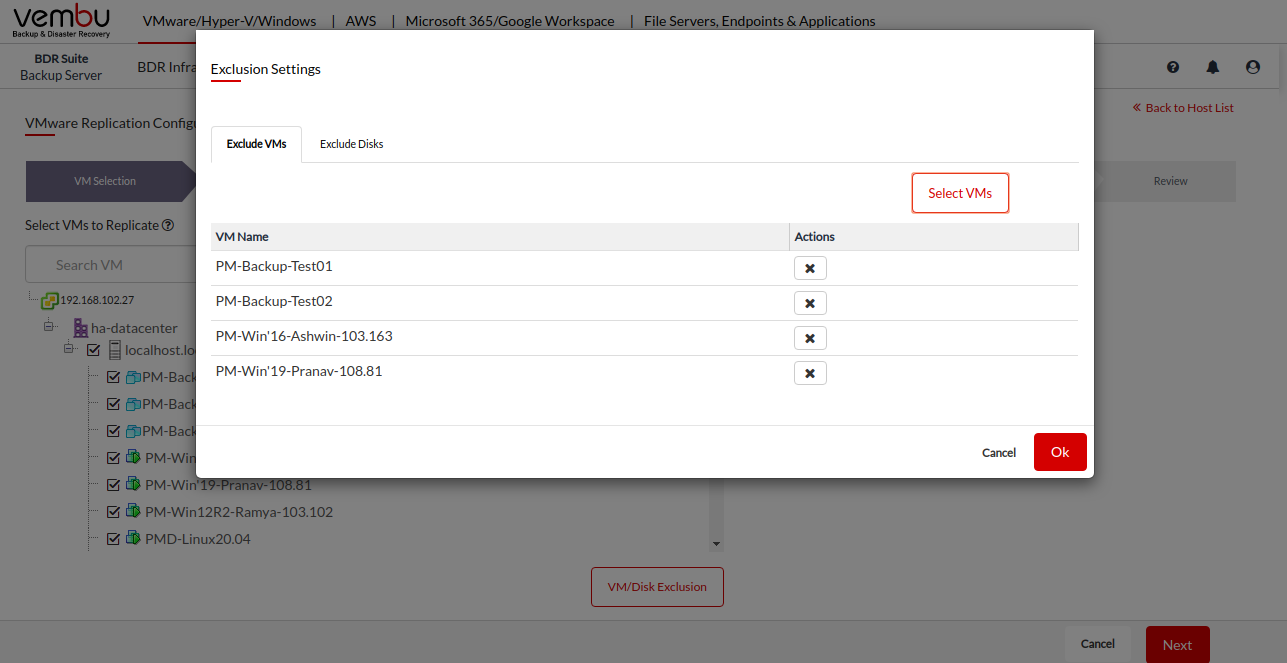
Task: Remove PM-Win'19-Pranav-108.81 from exclusions
Action: tap(810, 373)
